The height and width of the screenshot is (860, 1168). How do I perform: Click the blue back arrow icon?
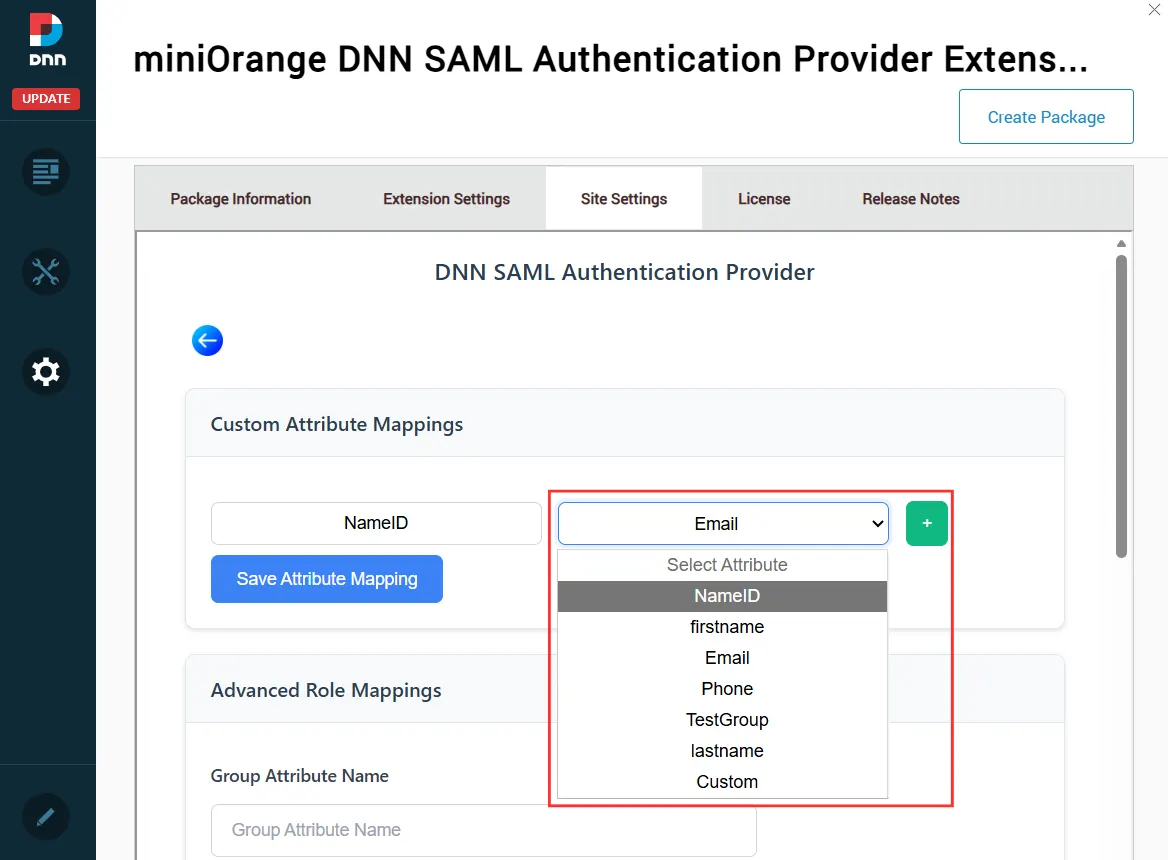(x=207, y=341)
